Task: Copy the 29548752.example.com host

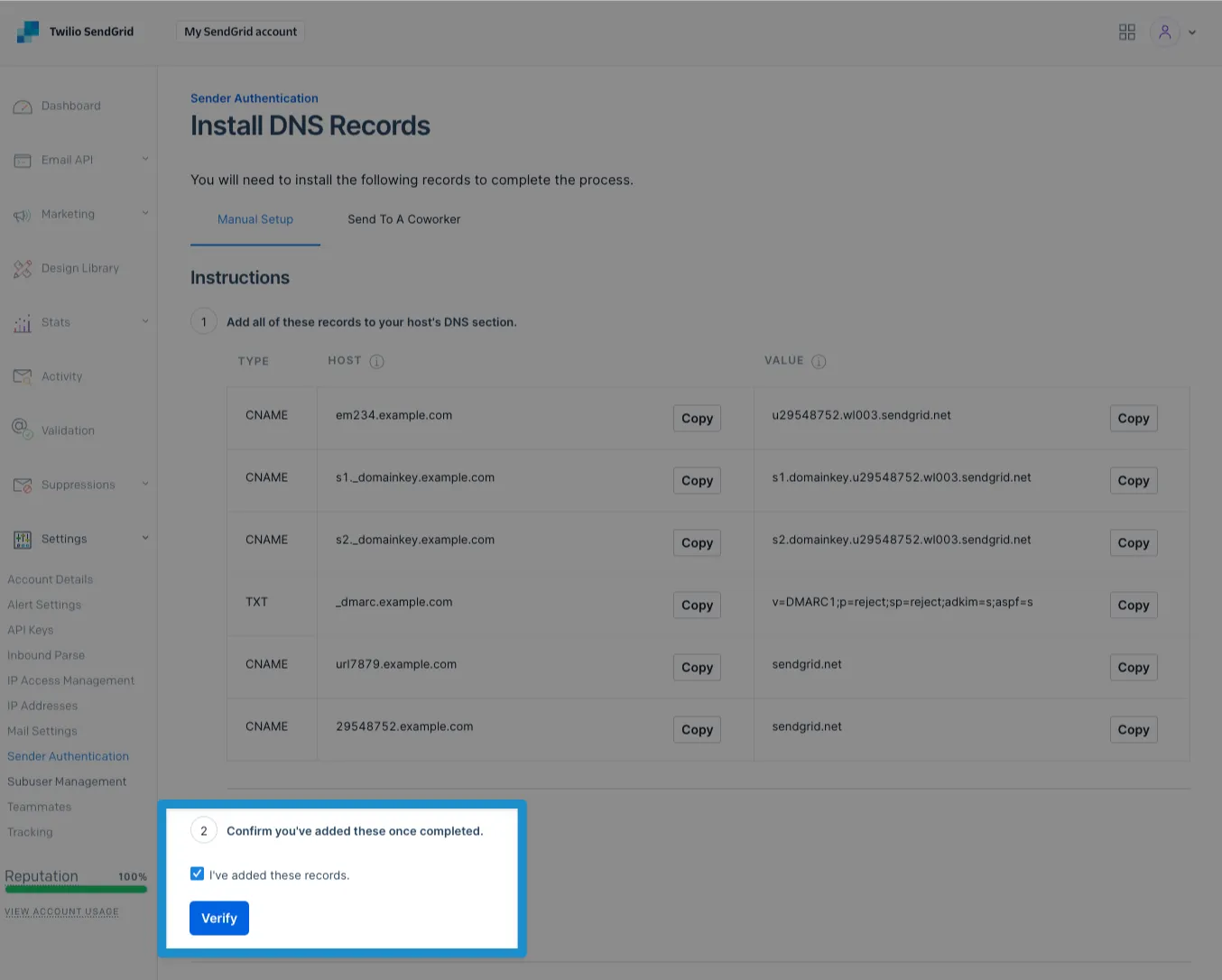Action: (697, 730)
